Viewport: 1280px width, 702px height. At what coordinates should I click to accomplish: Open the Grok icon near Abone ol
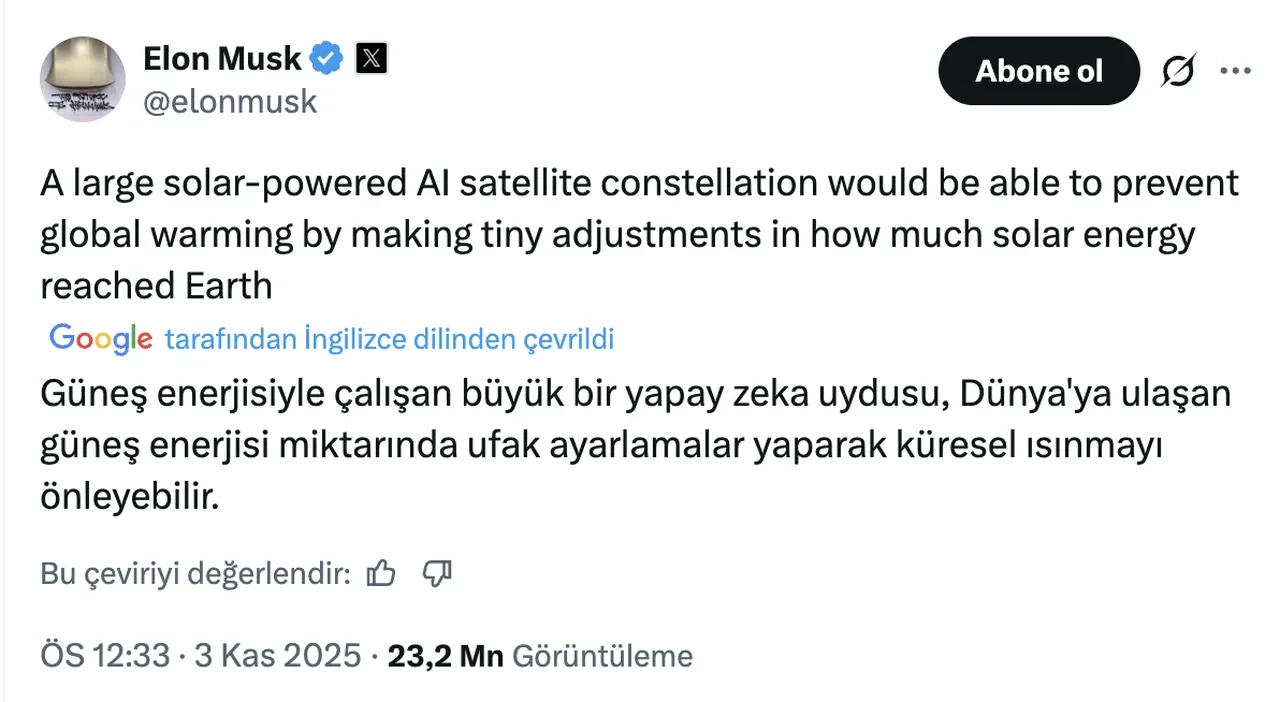[1178, 70]
